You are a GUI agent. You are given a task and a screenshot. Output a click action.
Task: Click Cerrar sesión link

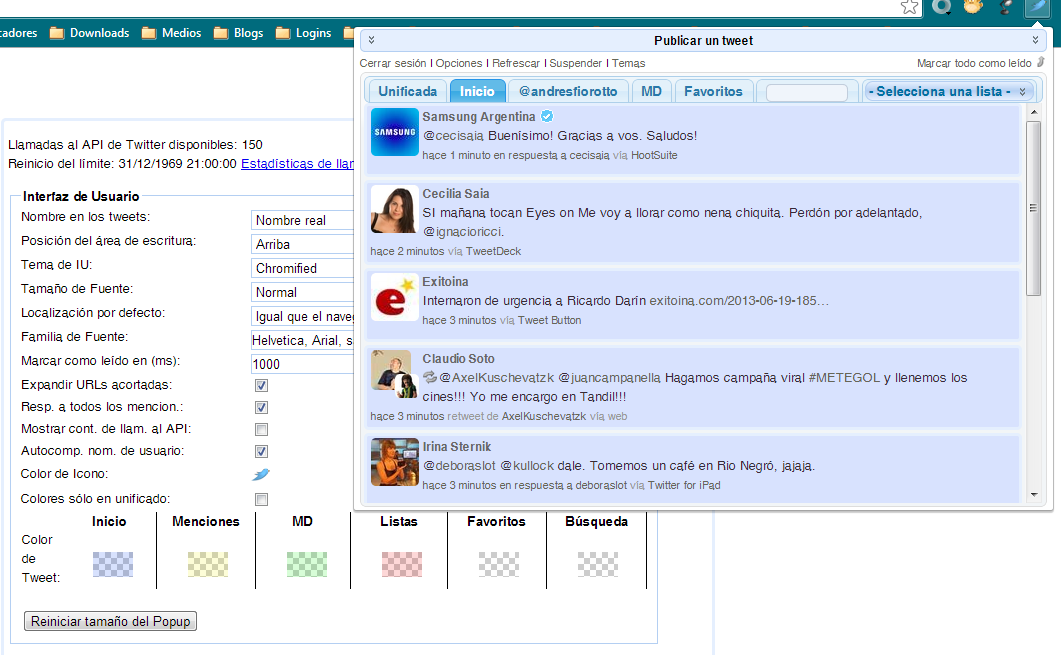coord(392,63)
